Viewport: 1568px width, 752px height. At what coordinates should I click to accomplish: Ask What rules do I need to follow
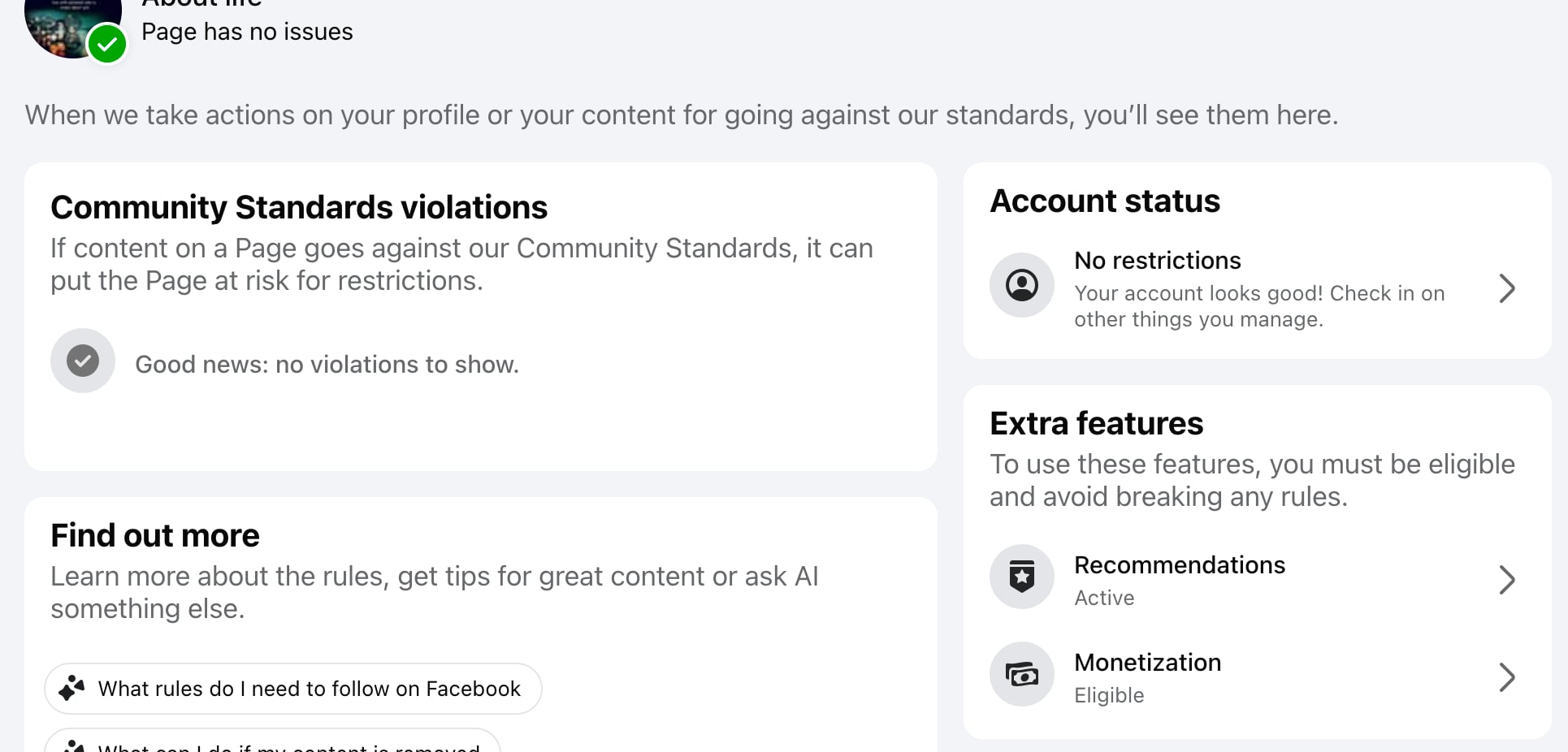click(293, 689)
